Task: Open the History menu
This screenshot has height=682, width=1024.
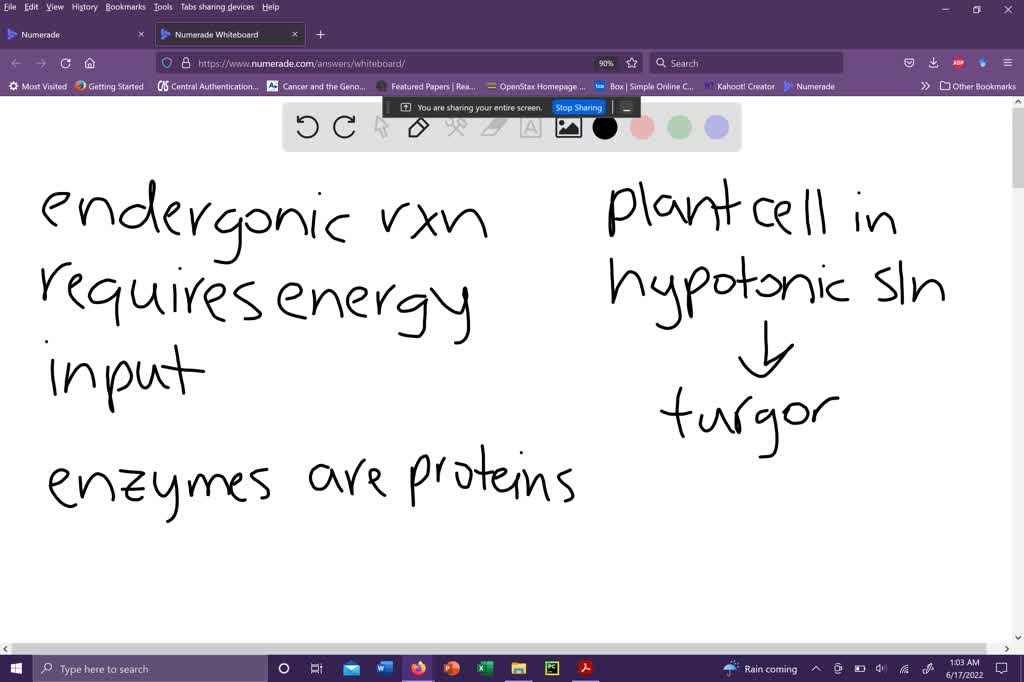Action: [x=84, y=7]
